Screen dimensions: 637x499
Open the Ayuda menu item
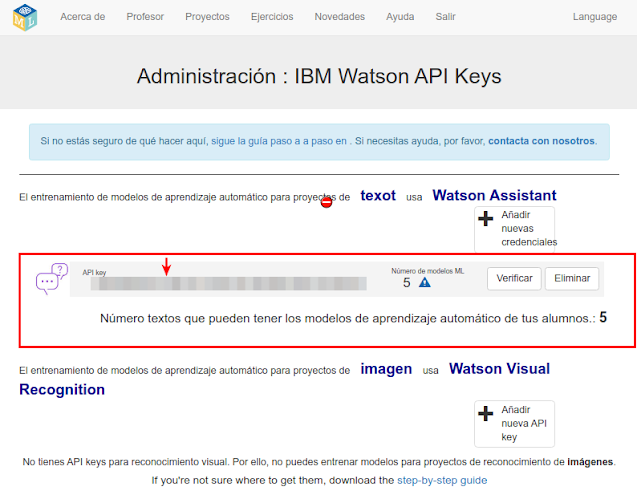pos(400,17)
